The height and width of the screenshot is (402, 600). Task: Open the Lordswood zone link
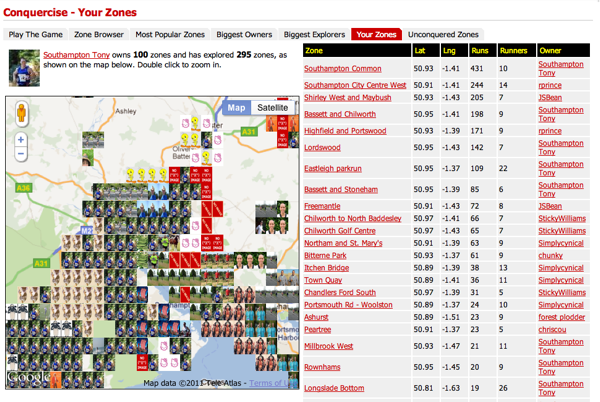(322, 148)
